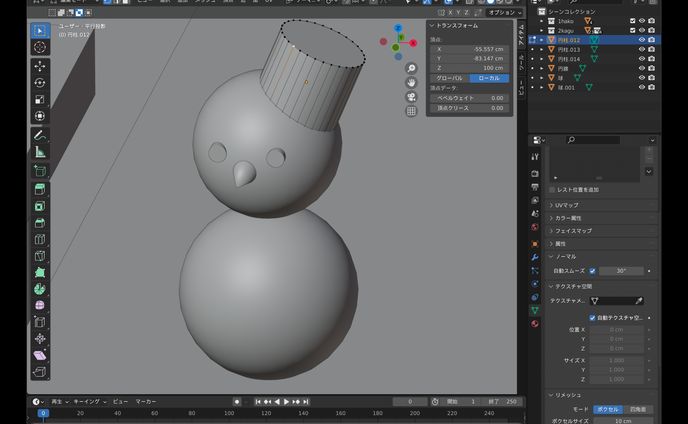
Task: Select the Select Box tool
Action: (40, 31)
